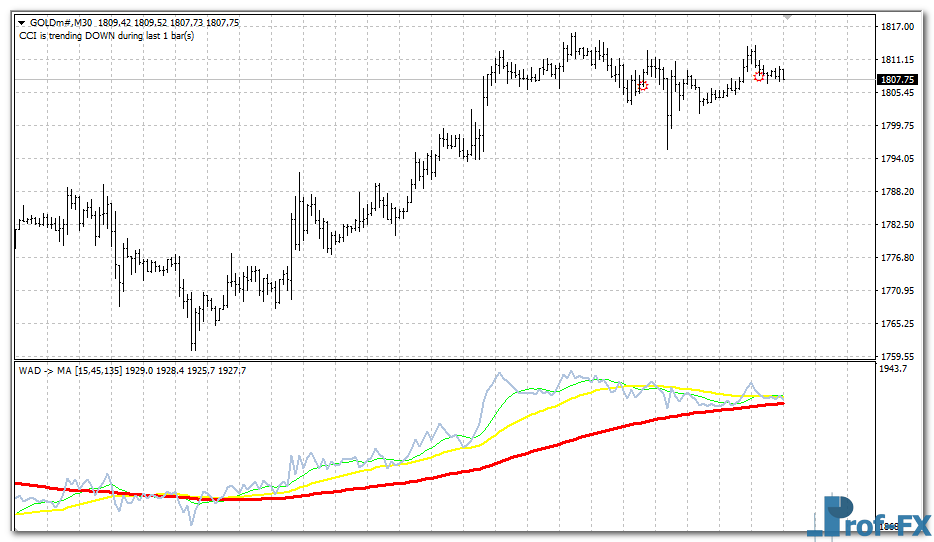The height and width of the screenshot is (542, 934).
Task: Click the chart shift triangle marker at top
Action: click(789, 17)
